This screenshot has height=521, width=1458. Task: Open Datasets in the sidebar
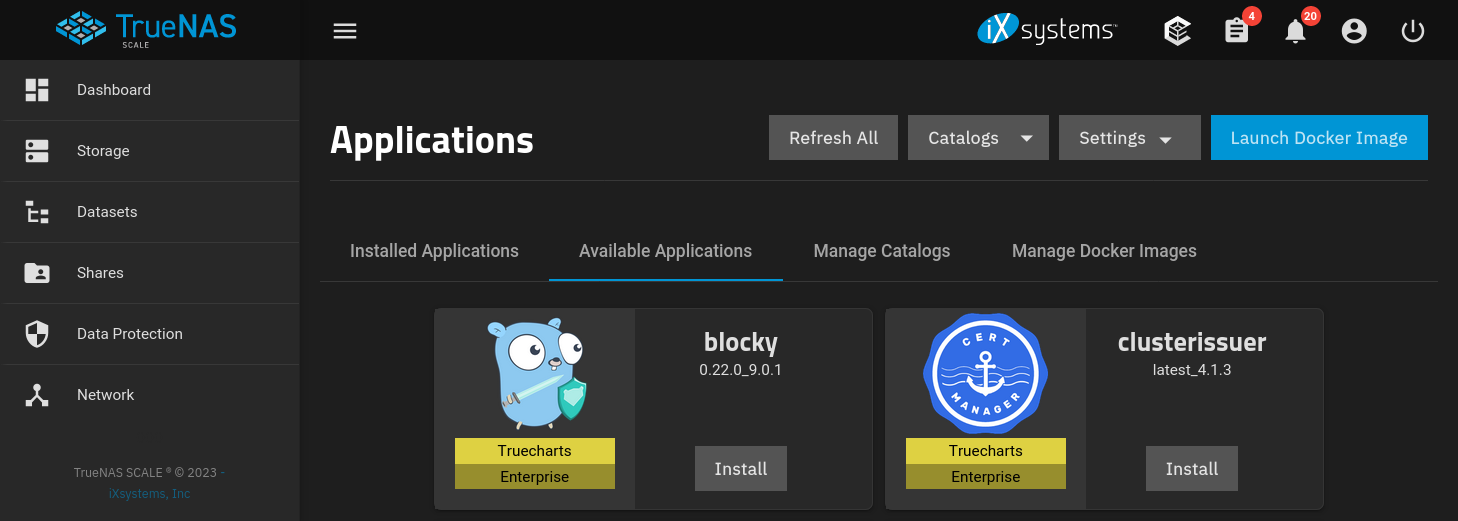(x=150, y=212)
